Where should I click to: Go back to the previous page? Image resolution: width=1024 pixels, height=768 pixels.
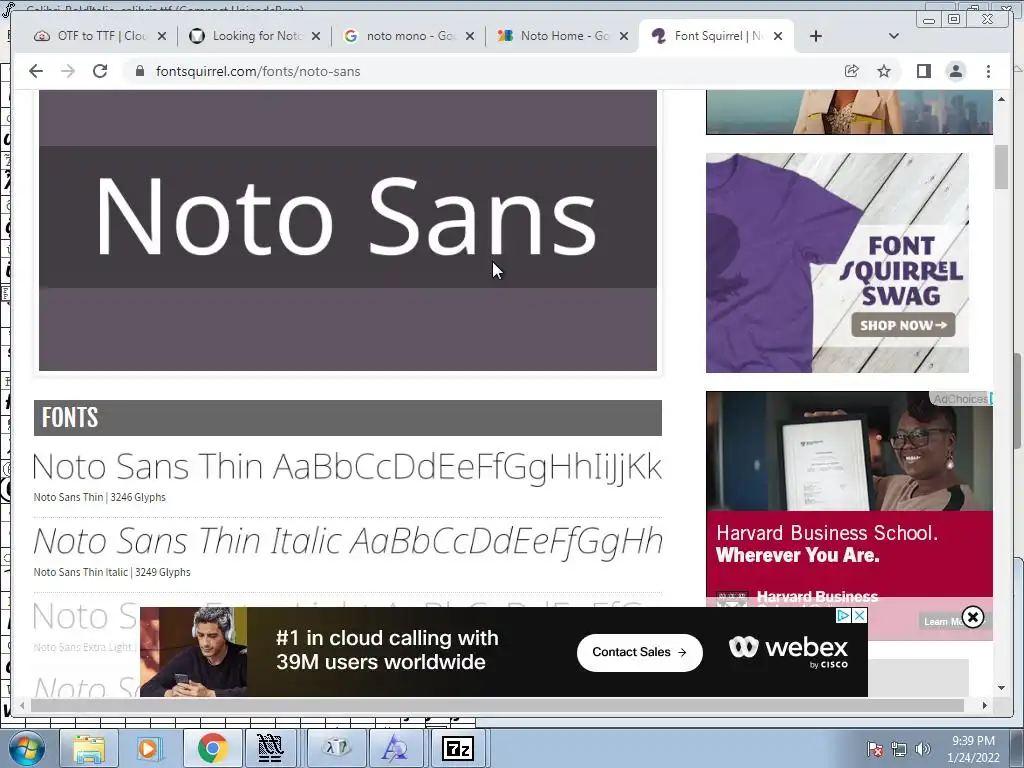tap(36, 71)
